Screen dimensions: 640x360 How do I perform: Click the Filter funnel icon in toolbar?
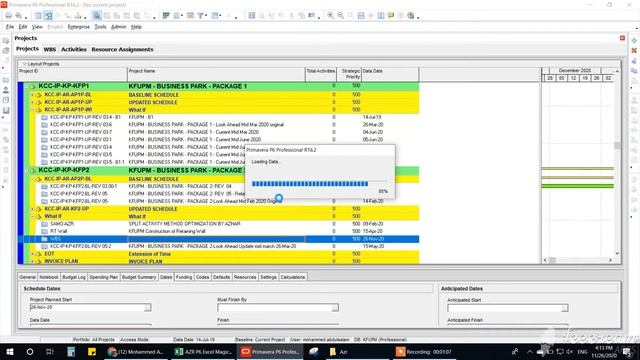point(200,16)
